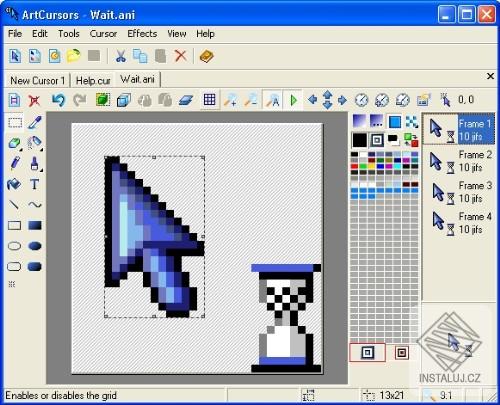The width and height of the screenshot is (500, 405).
Task: Click the red-outlined color box below the palette
Action: point(367,352)
